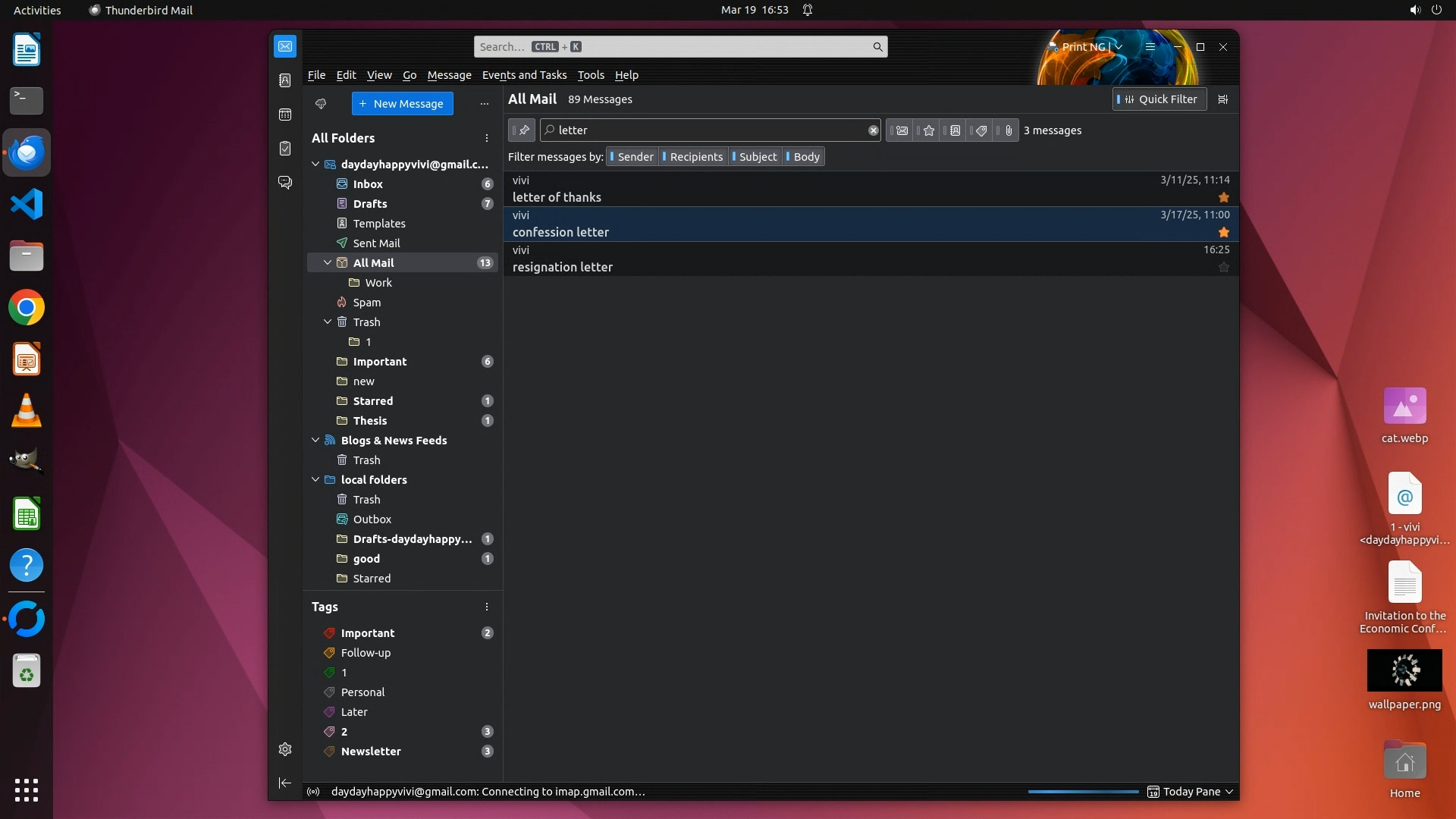1456x819 pixels.
Task: Open the Events and Tasks menu
Action: pos(524,75)
